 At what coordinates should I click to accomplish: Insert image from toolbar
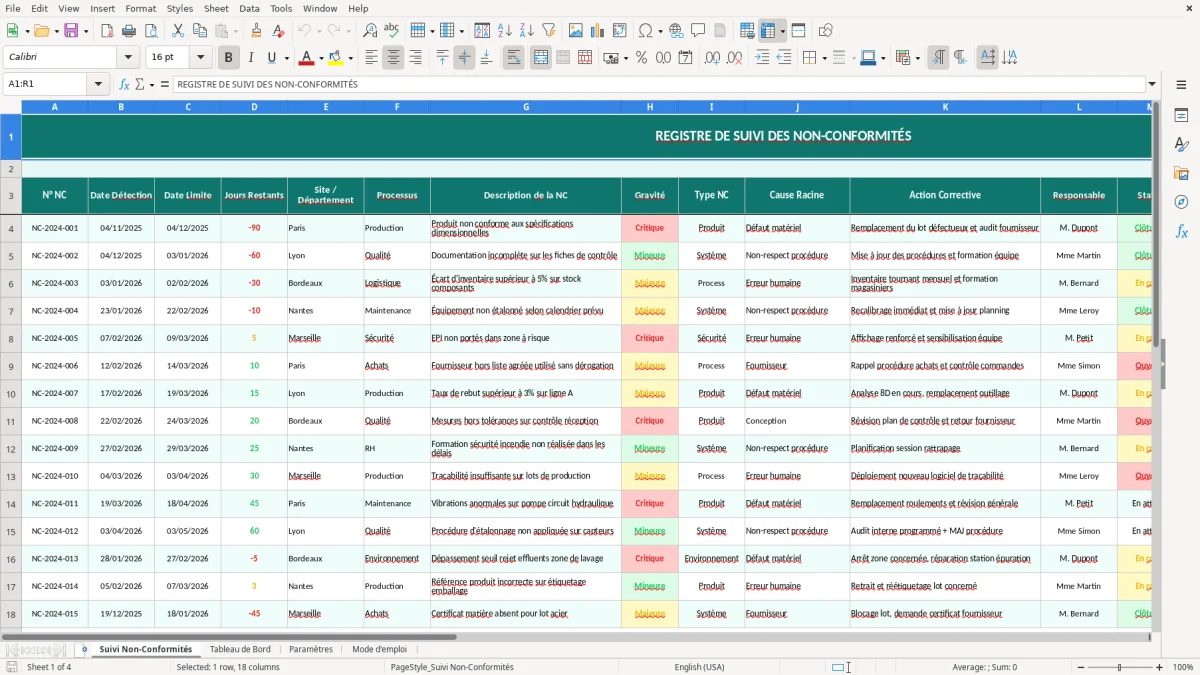tap(576, 31)
